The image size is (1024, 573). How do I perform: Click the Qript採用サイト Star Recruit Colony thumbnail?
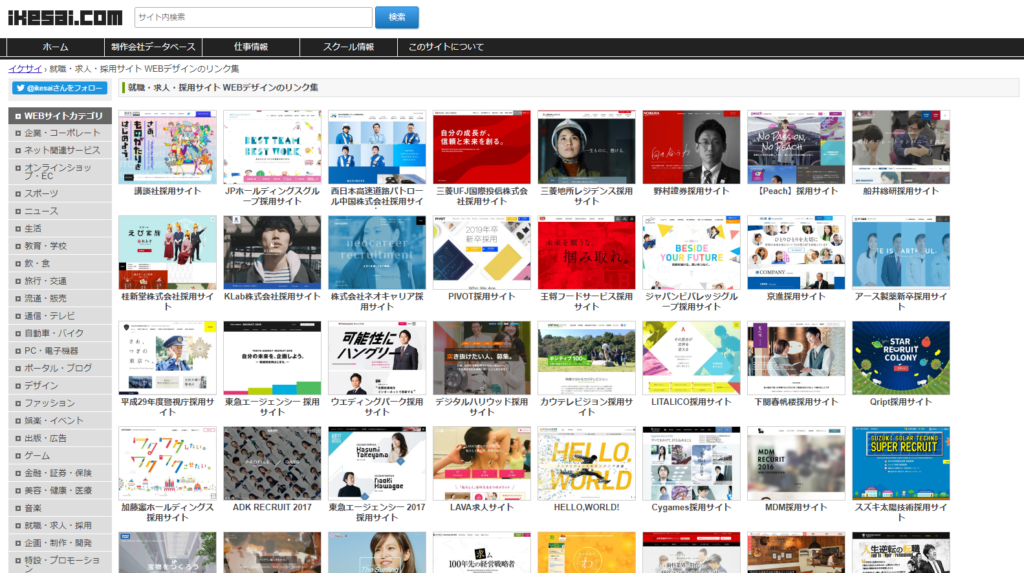(x=900, y=357)
